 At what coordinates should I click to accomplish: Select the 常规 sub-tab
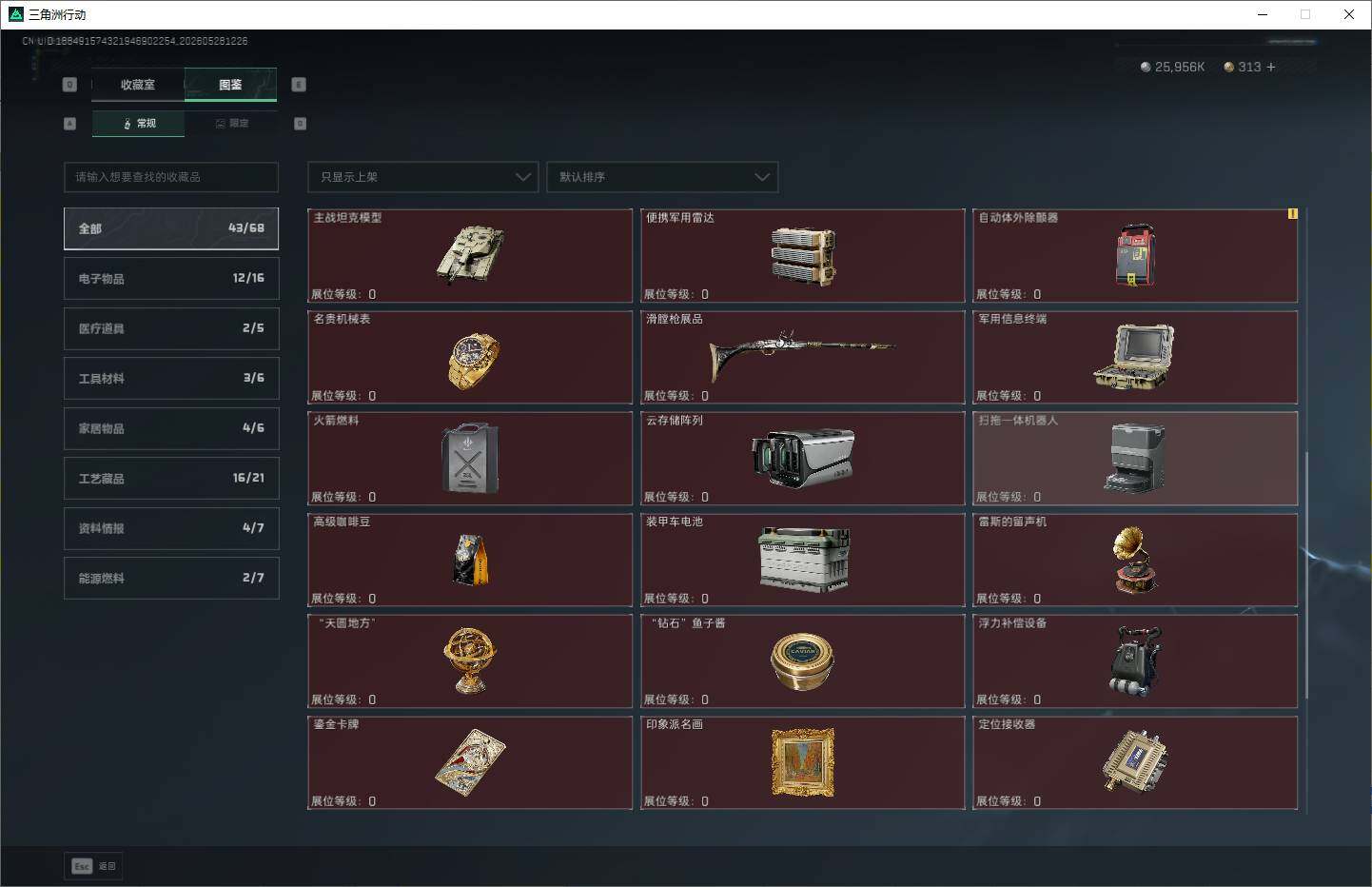(x=139, y=124)
